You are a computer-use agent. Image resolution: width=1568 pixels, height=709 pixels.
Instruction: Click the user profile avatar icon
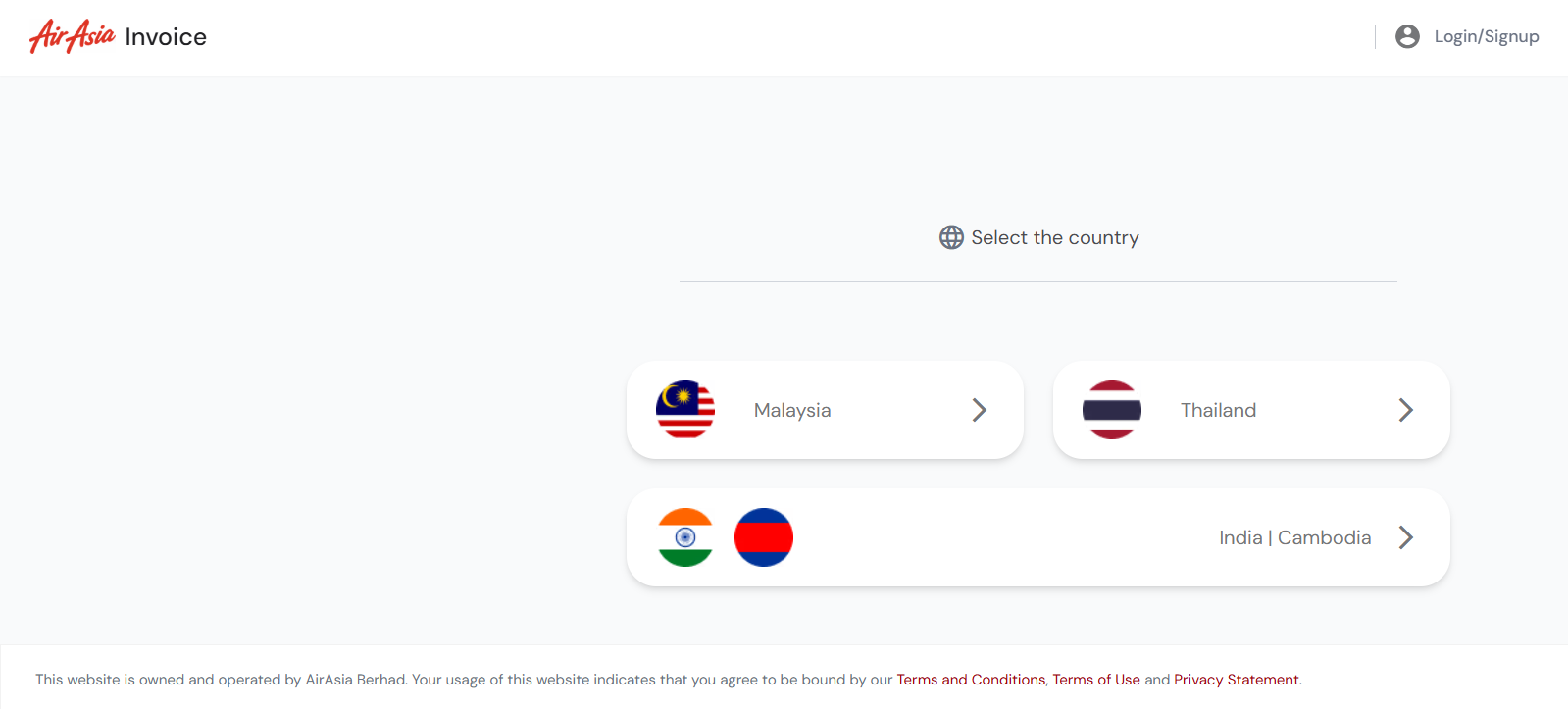pyautogui.click(x=1407, y=35)
